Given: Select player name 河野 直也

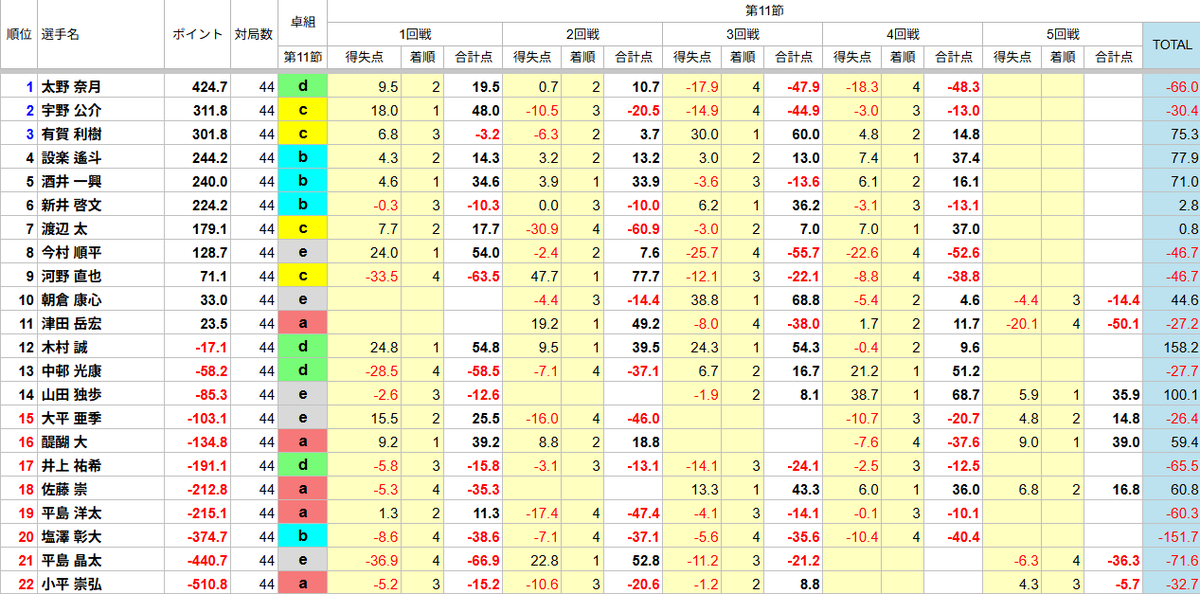Looking at the screenshot, I should pos(71,277).
